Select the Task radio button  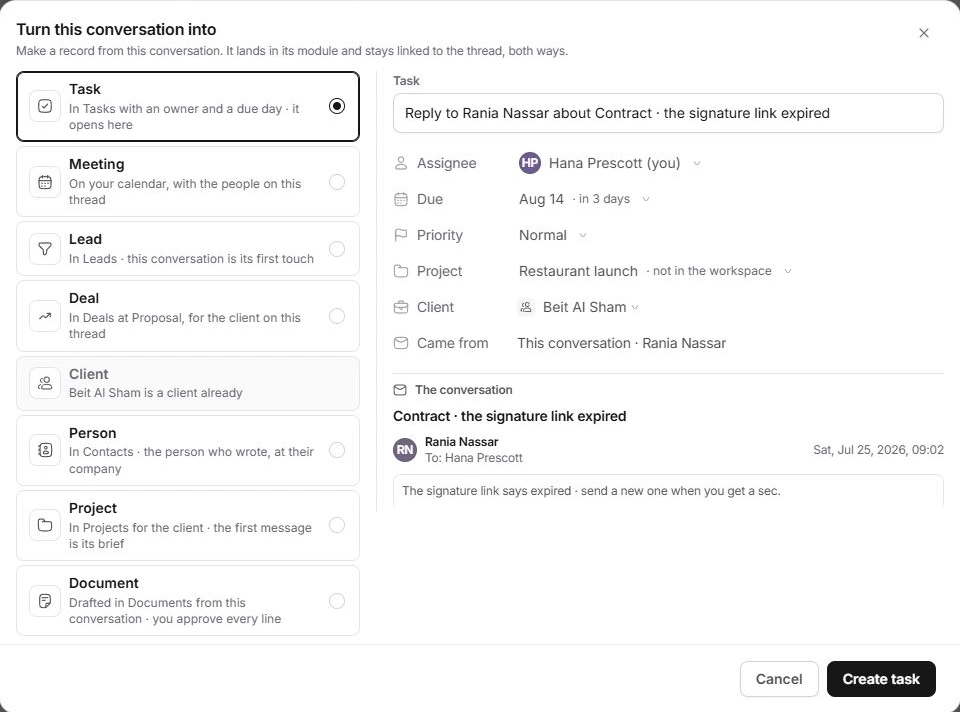[x=337, y=106]
